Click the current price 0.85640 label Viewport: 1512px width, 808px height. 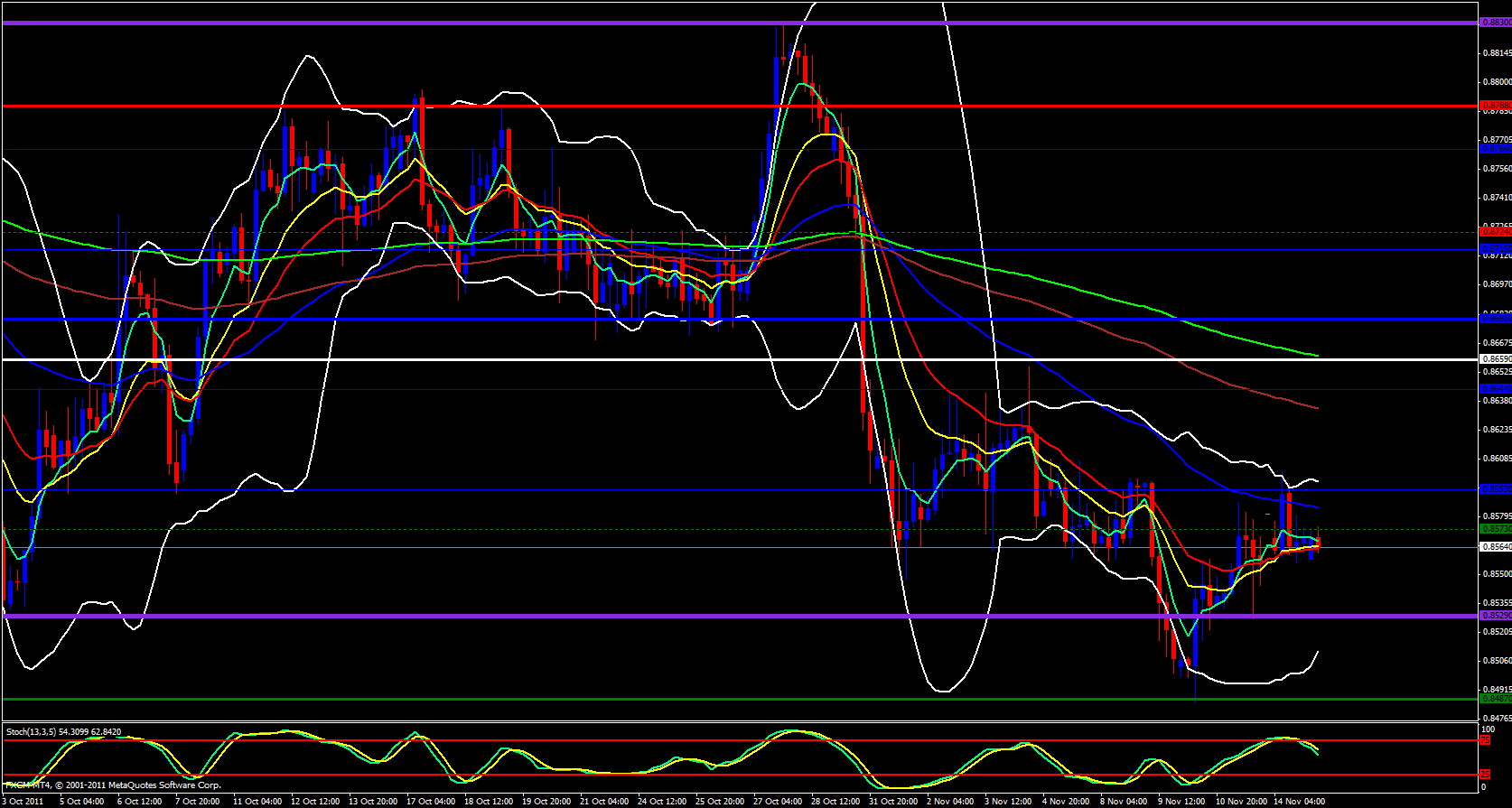click(x=1495, y=547)
